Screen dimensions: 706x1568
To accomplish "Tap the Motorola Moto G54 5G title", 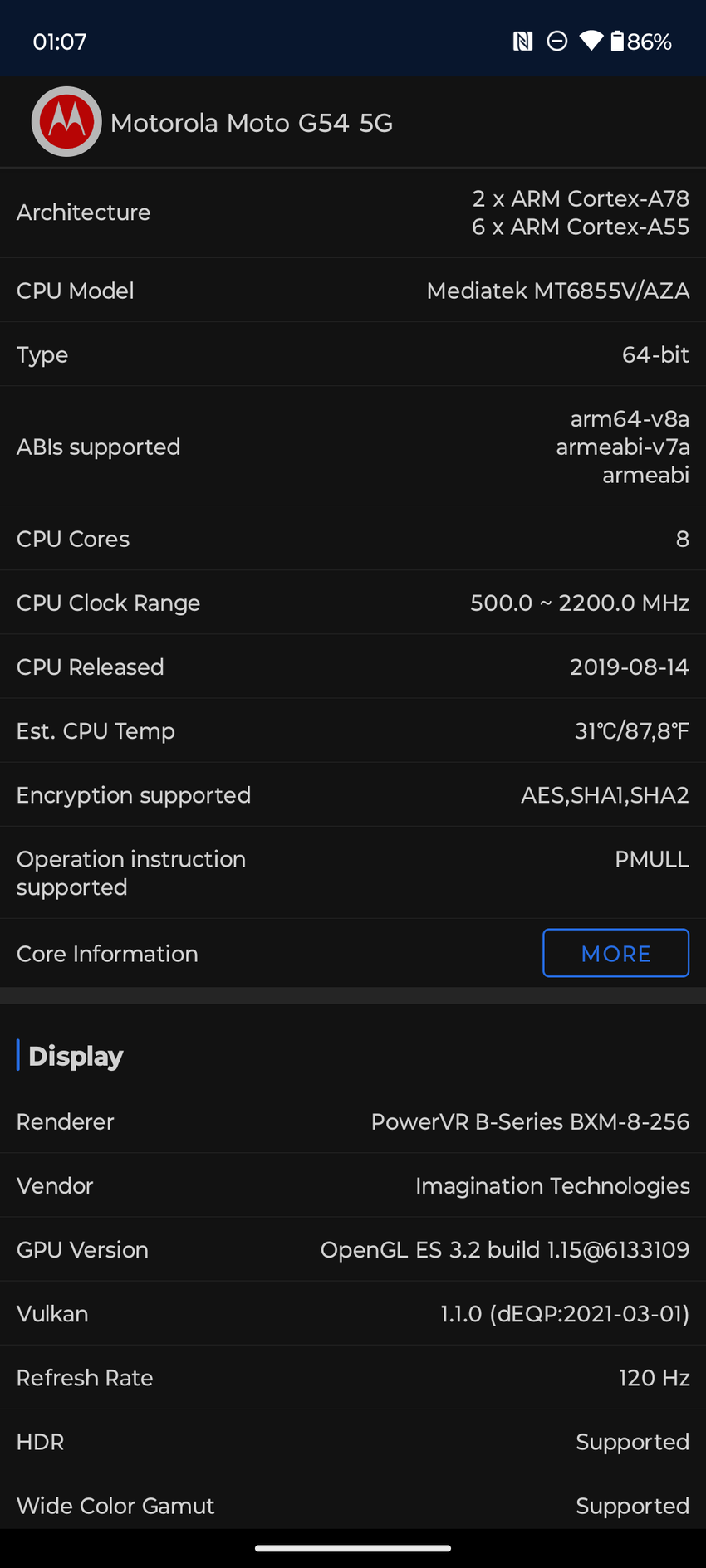I will click(252, 123).
